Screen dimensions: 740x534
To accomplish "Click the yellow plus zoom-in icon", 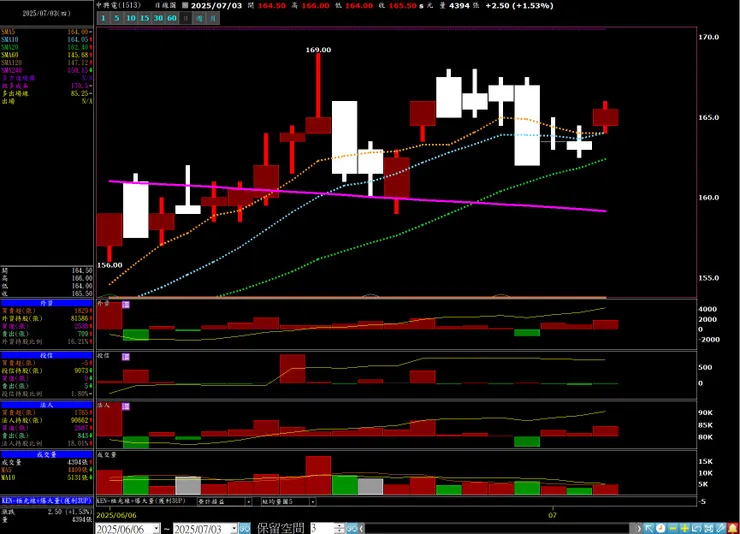I will click(685, 529).
